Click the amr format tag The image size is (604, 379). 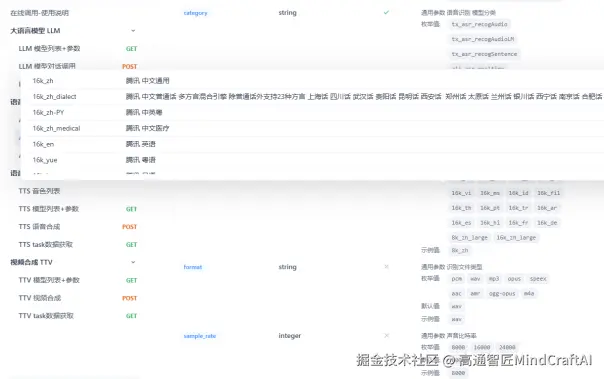pyautogui.click(x=475, y=293)
